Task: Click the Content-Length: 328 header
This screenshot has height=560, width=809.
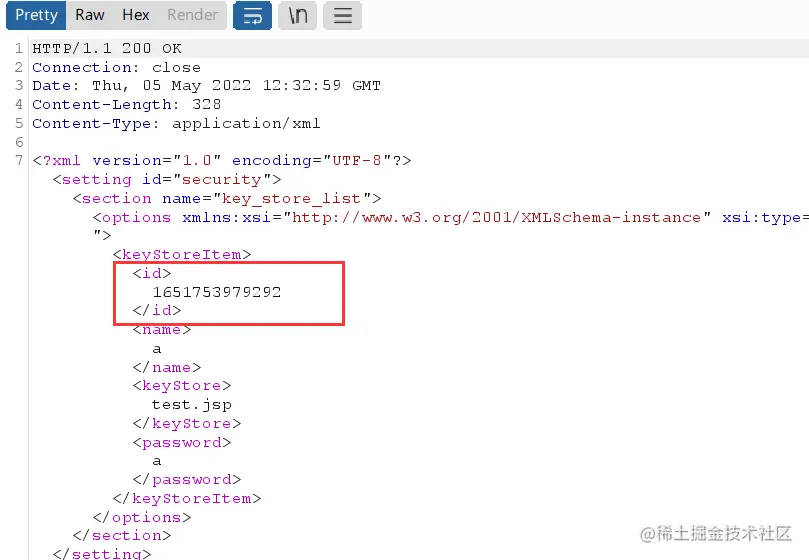Action: [x=126, y=105]
